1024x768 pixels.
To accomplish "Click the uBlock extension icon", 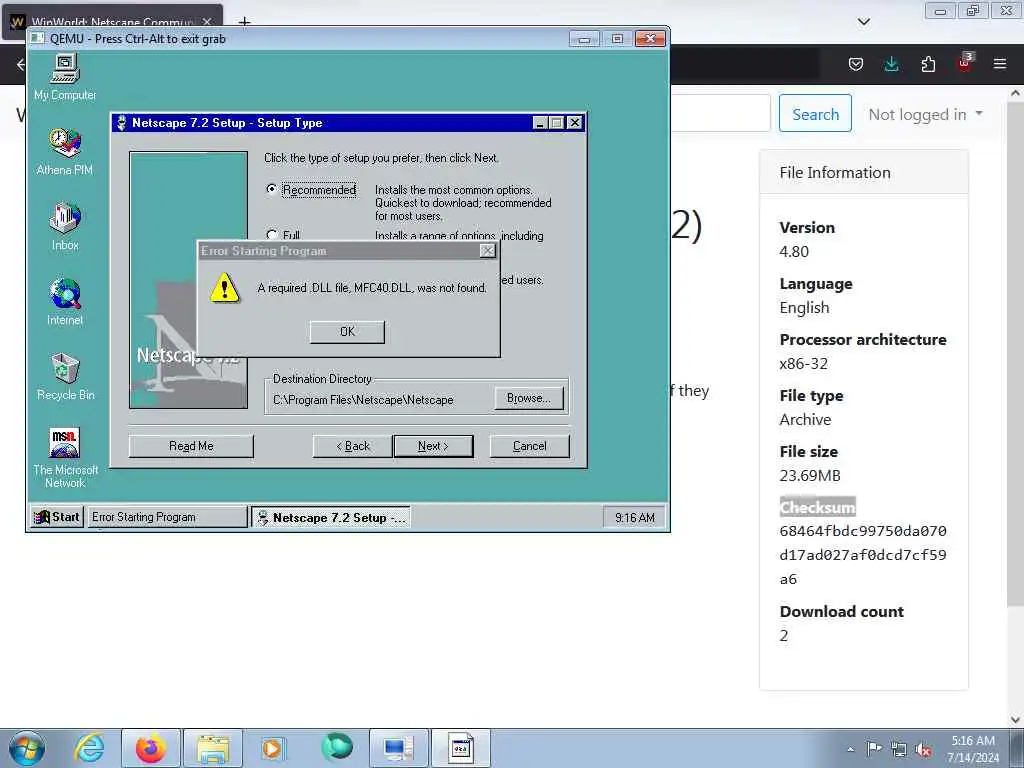I will coord(964,63).
